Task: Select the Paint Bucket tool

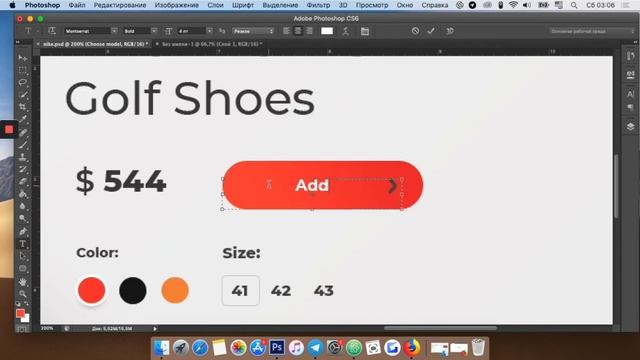Action: coord(22,194)
